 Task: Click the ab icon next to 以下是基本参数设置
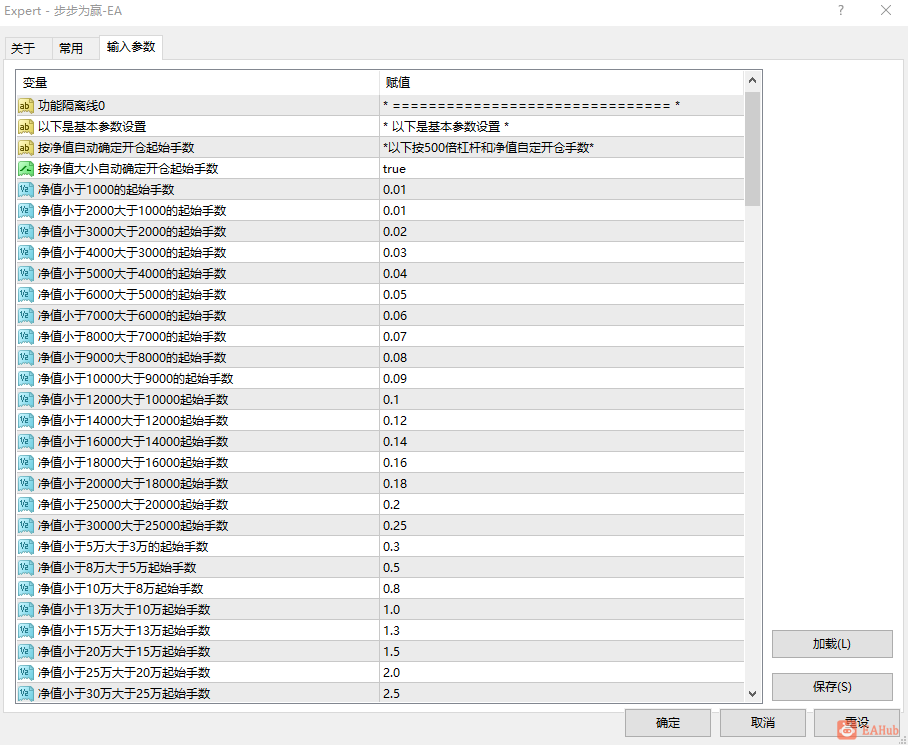[26, 126]
